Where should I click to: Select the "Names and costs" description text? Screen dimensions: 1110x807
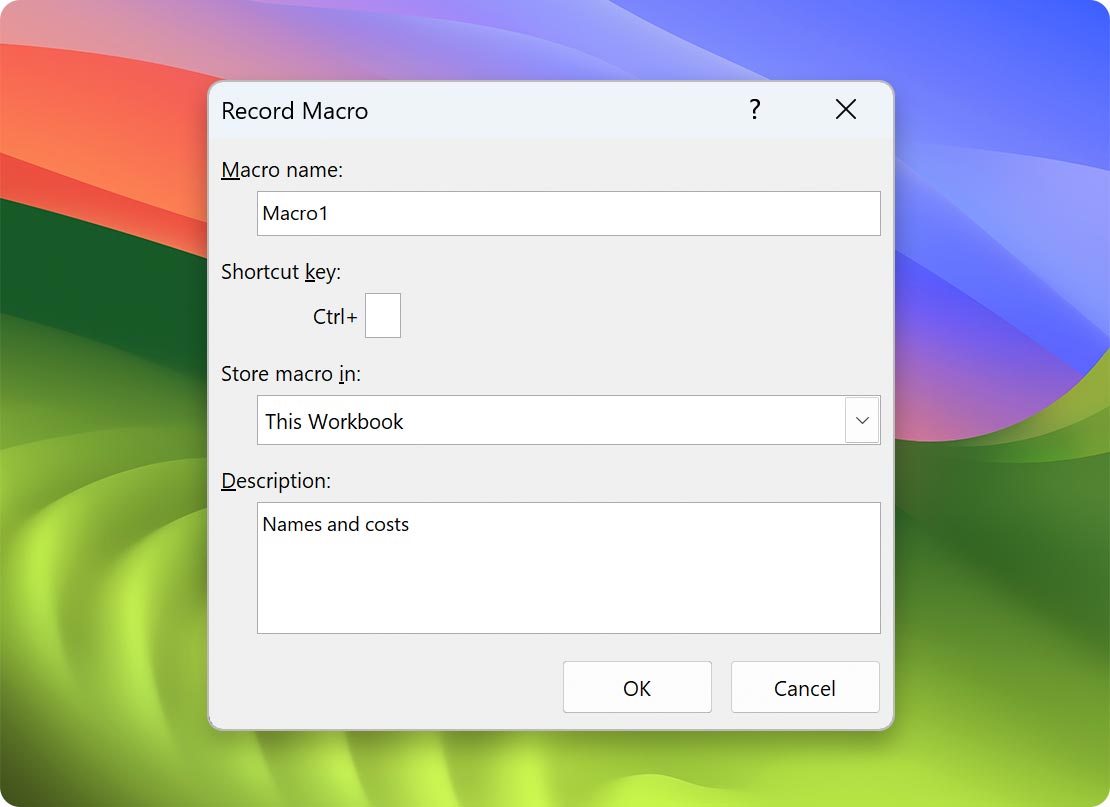coord(335,523)
